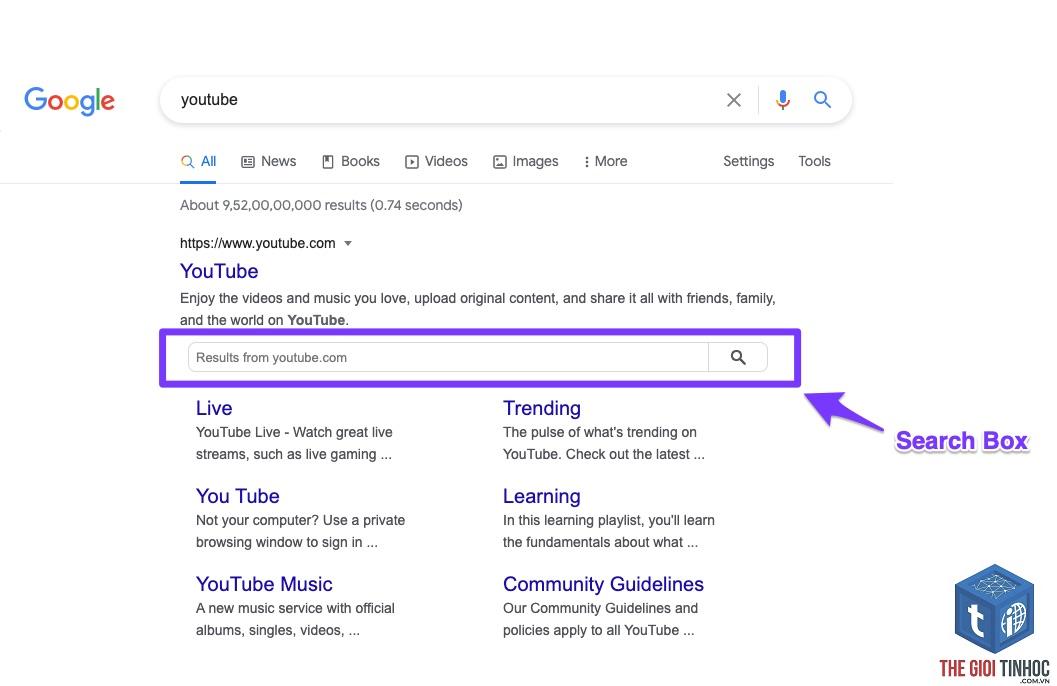Open the Tools option
1057x686 pixels.
pos(814,161)
